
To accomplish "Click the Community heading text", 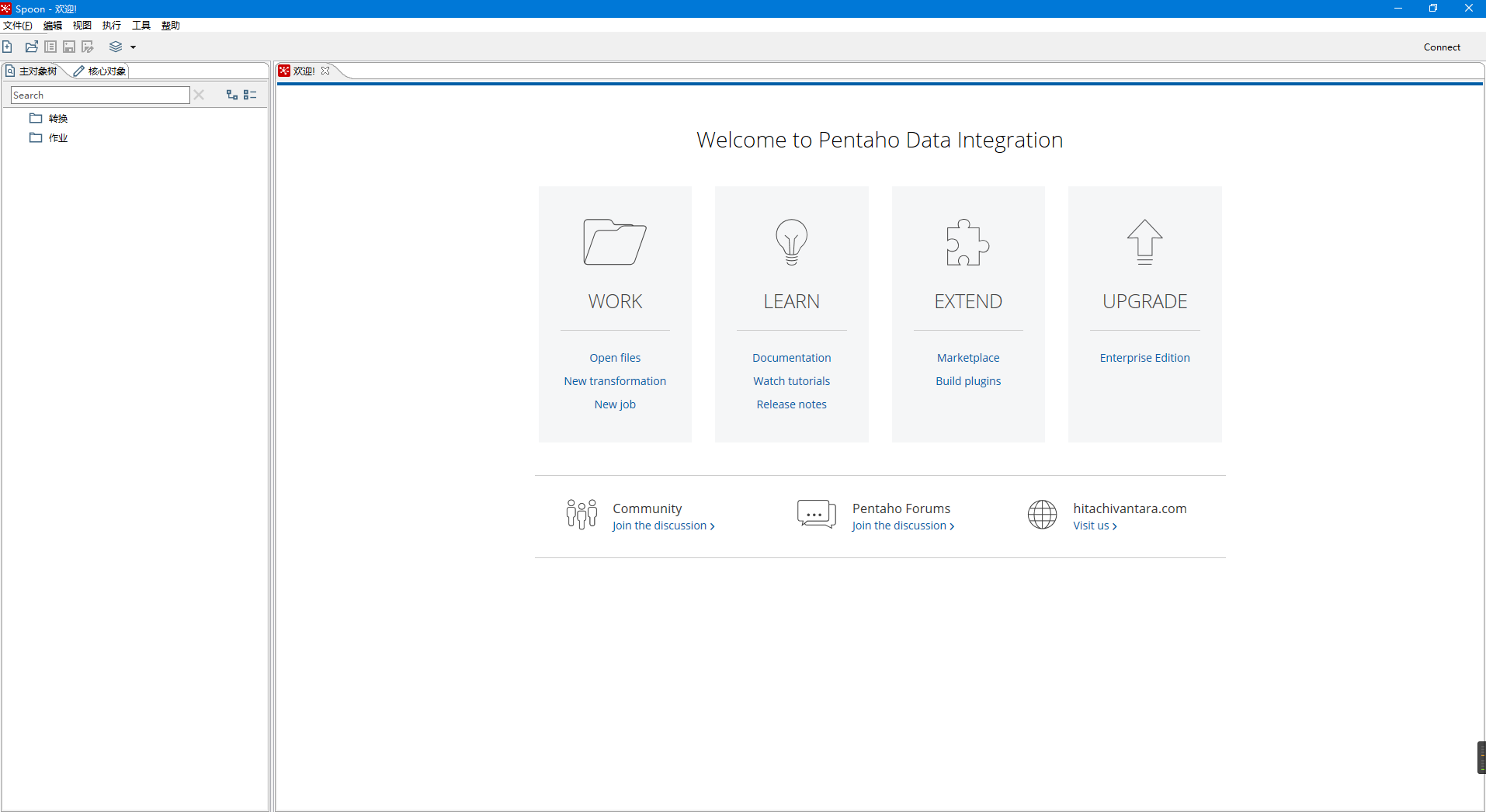I will 648,508.
